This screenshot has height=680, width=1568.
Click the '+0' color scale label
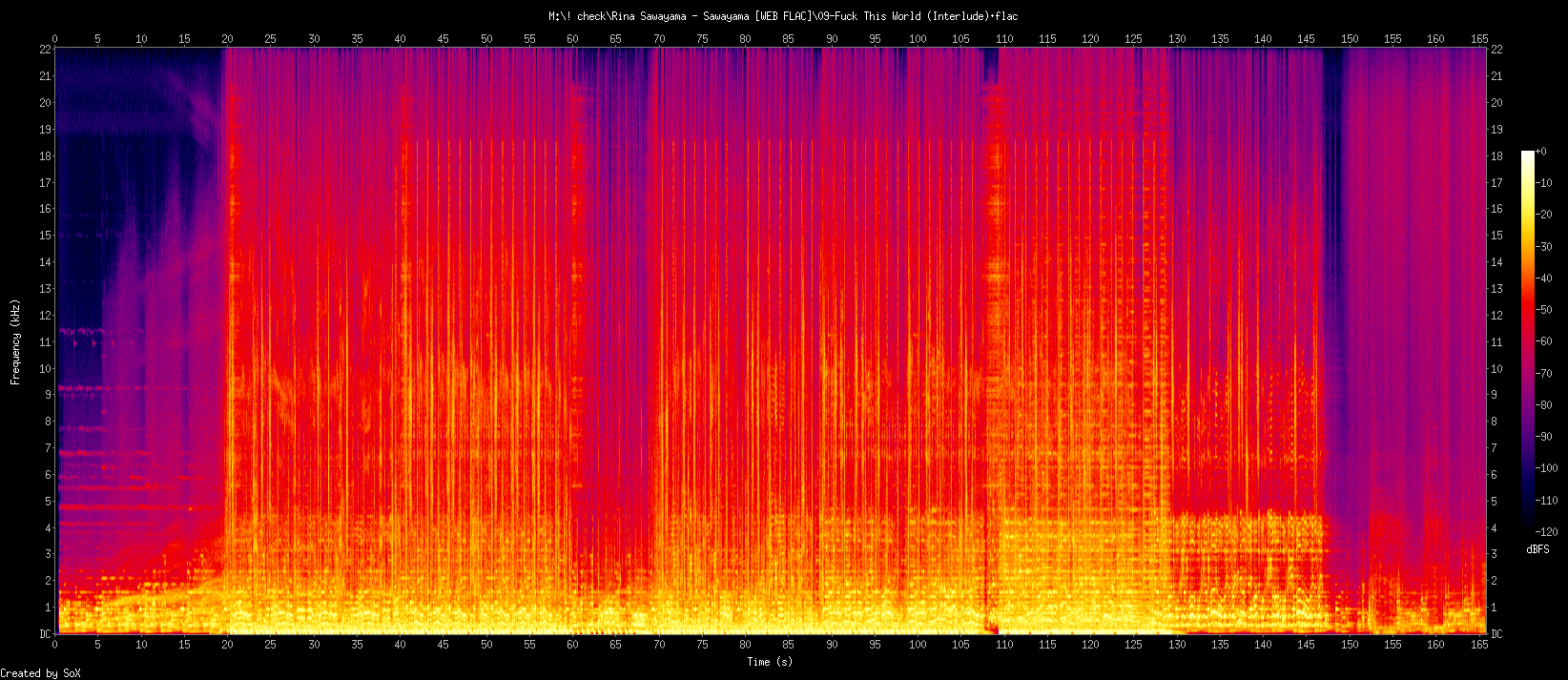click(x=1541, y=152)
